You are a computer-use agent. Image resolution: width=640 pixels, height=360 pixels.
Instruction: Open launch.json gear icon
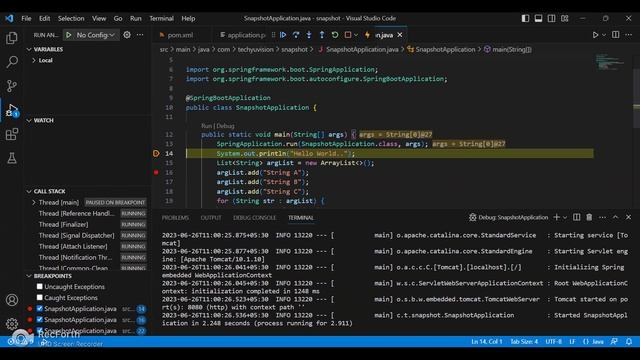127,35
